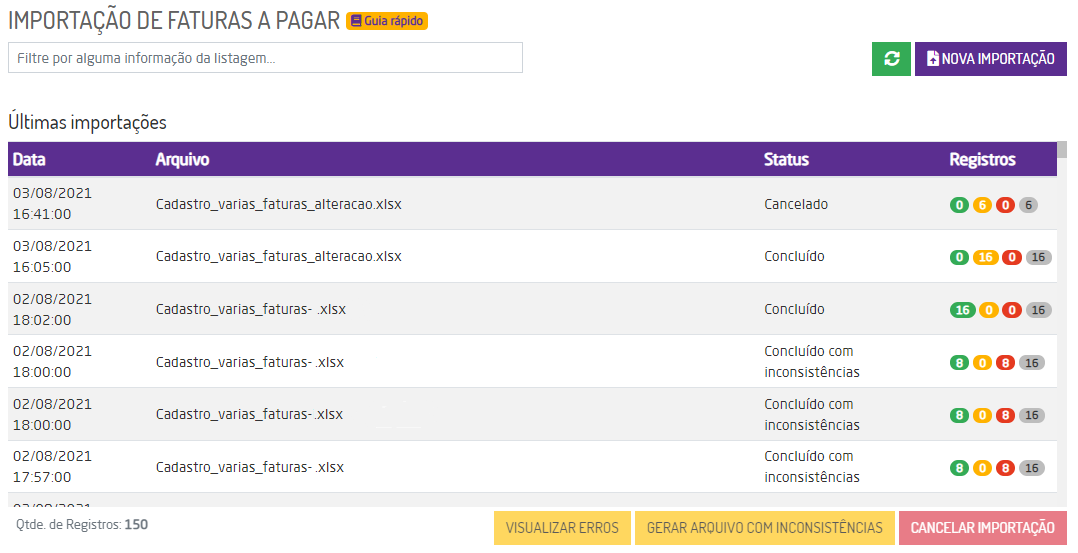Sort by the Data column header
This screenshot has width=1078, height=553.
(29, 159)
